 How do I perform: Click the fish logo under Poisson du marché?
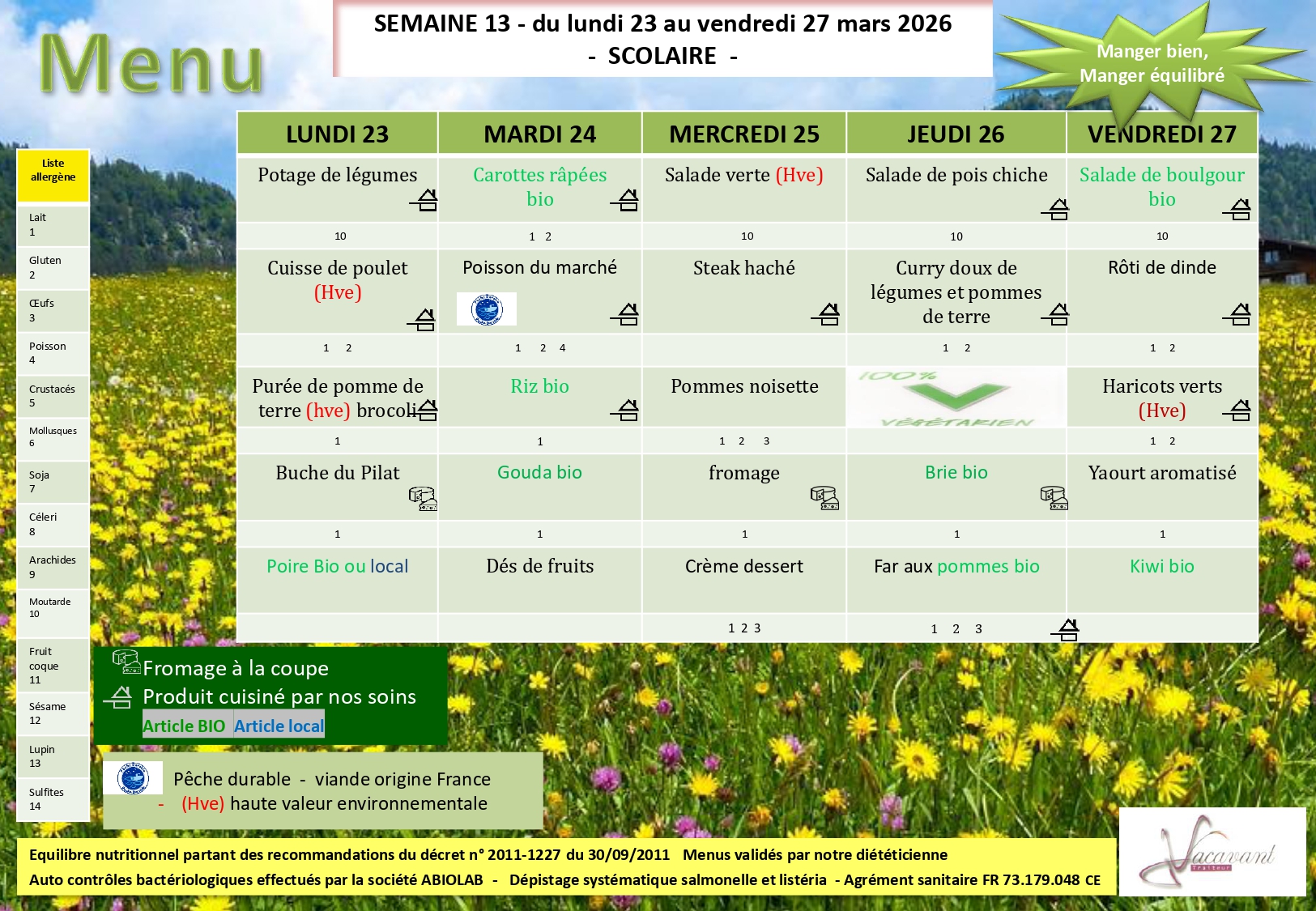click(487, 309)
